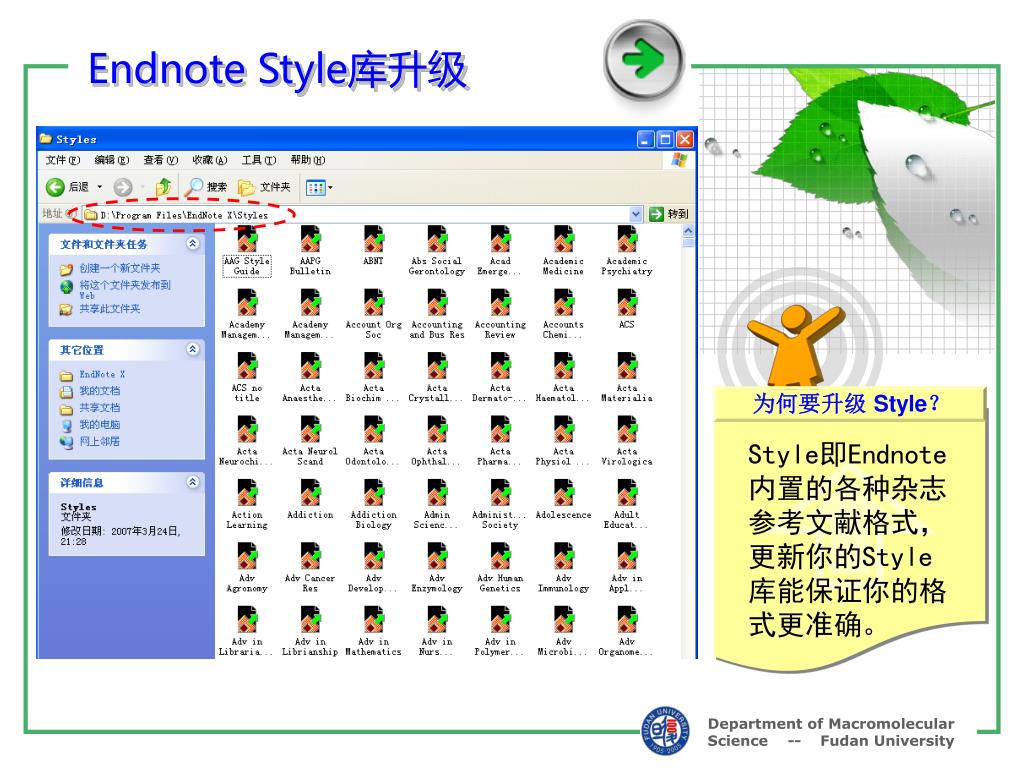Screen dimensions: 1024x768
Task: Go to the EndNote X folder link
Action: tap(102, 374)
